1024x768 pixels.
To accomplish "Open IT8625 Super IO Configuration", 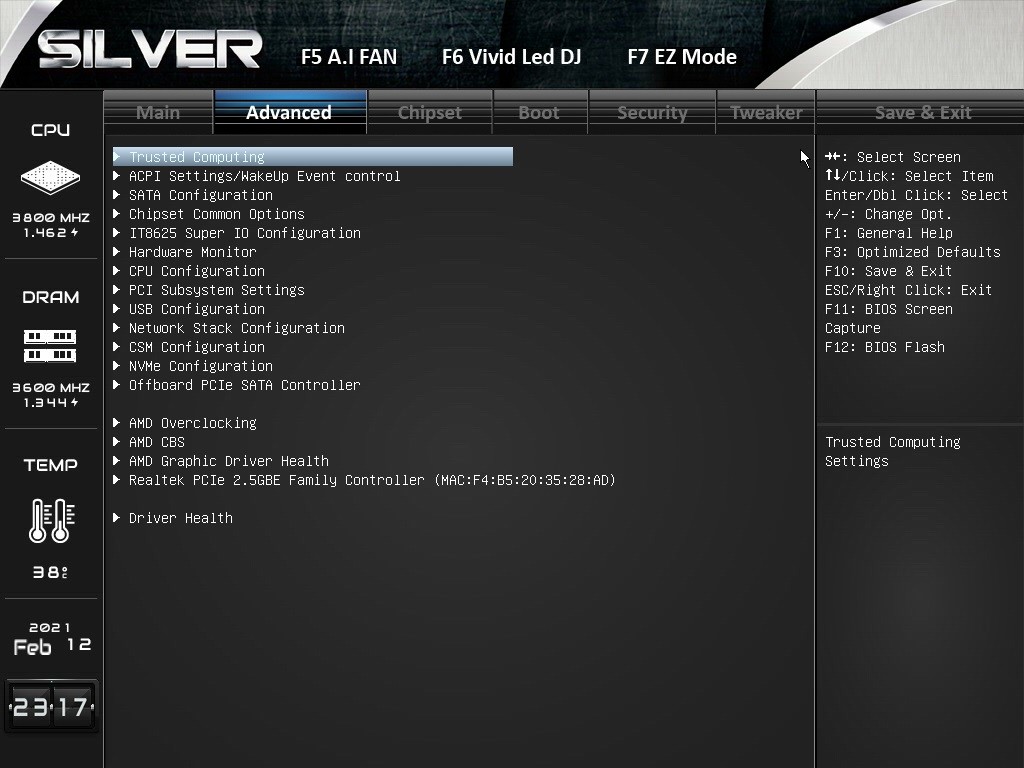I will [237, 232].
